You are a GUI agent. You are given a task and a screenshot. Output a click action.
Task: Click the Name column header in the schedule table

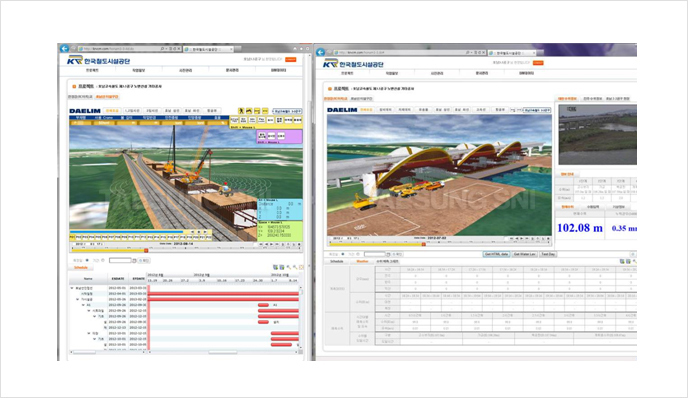(88, 279)
